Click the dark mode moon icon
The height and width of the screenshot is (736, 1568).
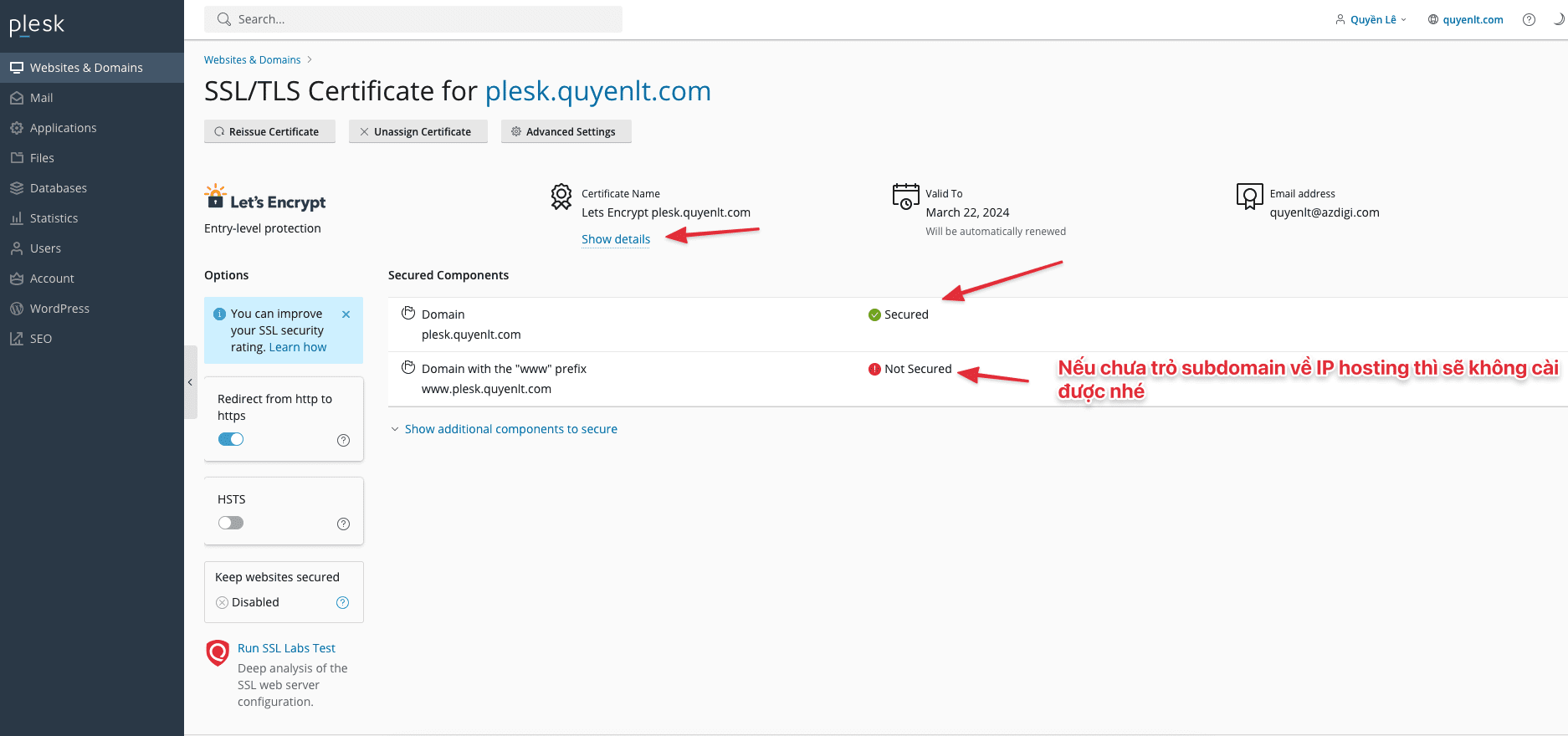(x=1558, y=19)
